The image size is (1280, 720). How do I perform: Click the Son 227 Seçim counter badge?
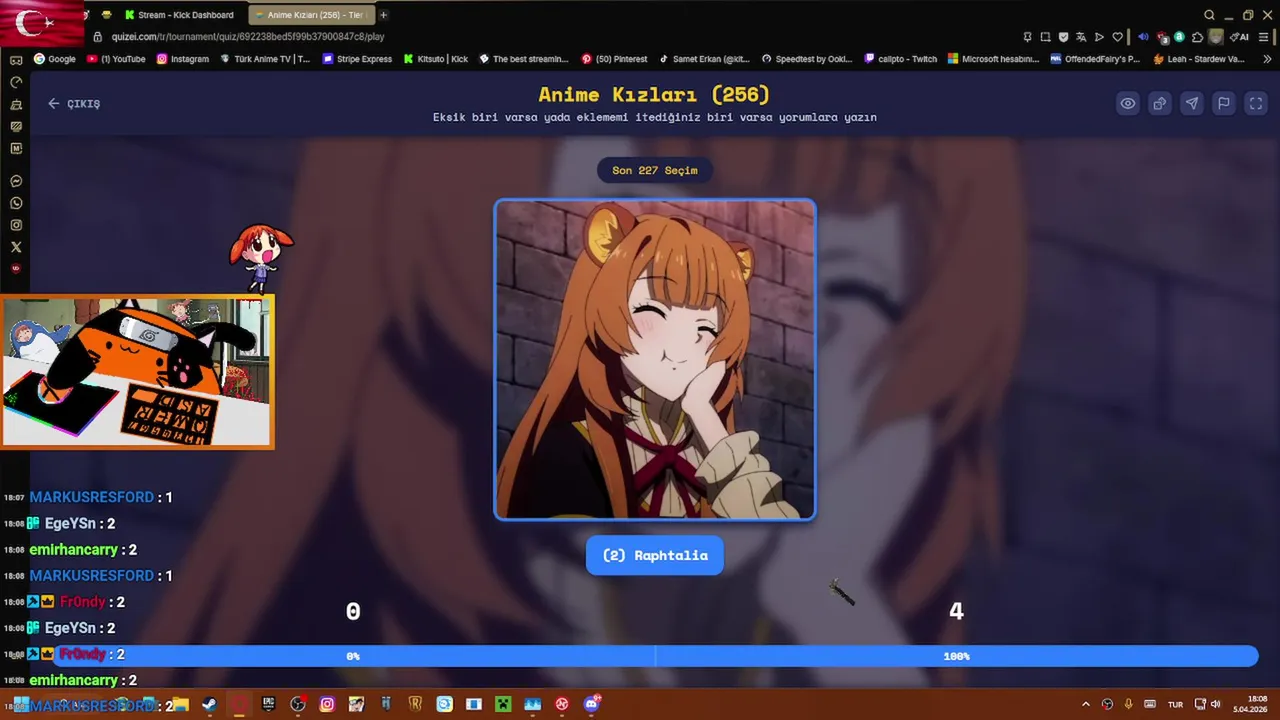pos(655,170)
